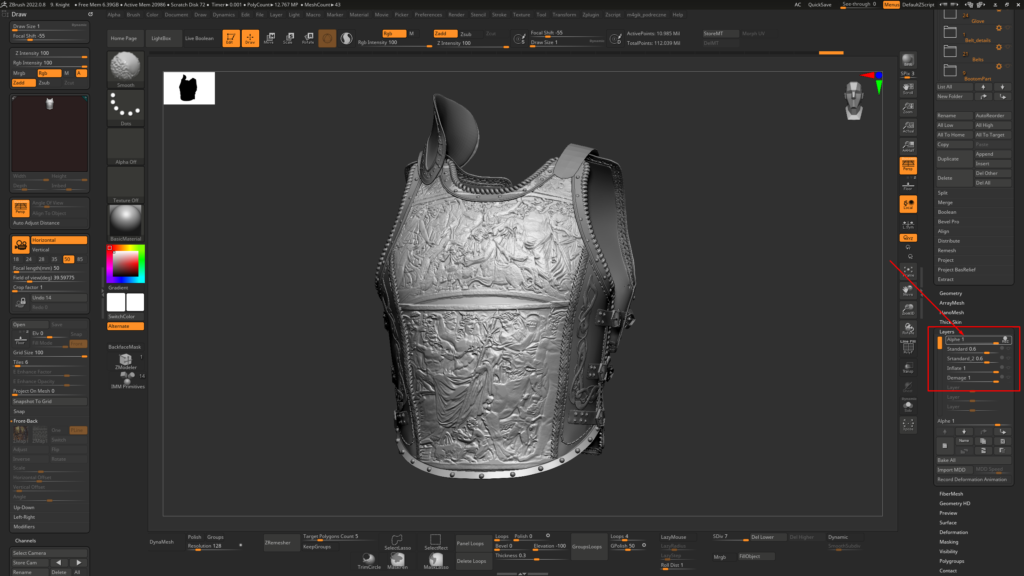
Task: Open the BasicMaterial sphere picker
Action: click(x=126, y=219)
